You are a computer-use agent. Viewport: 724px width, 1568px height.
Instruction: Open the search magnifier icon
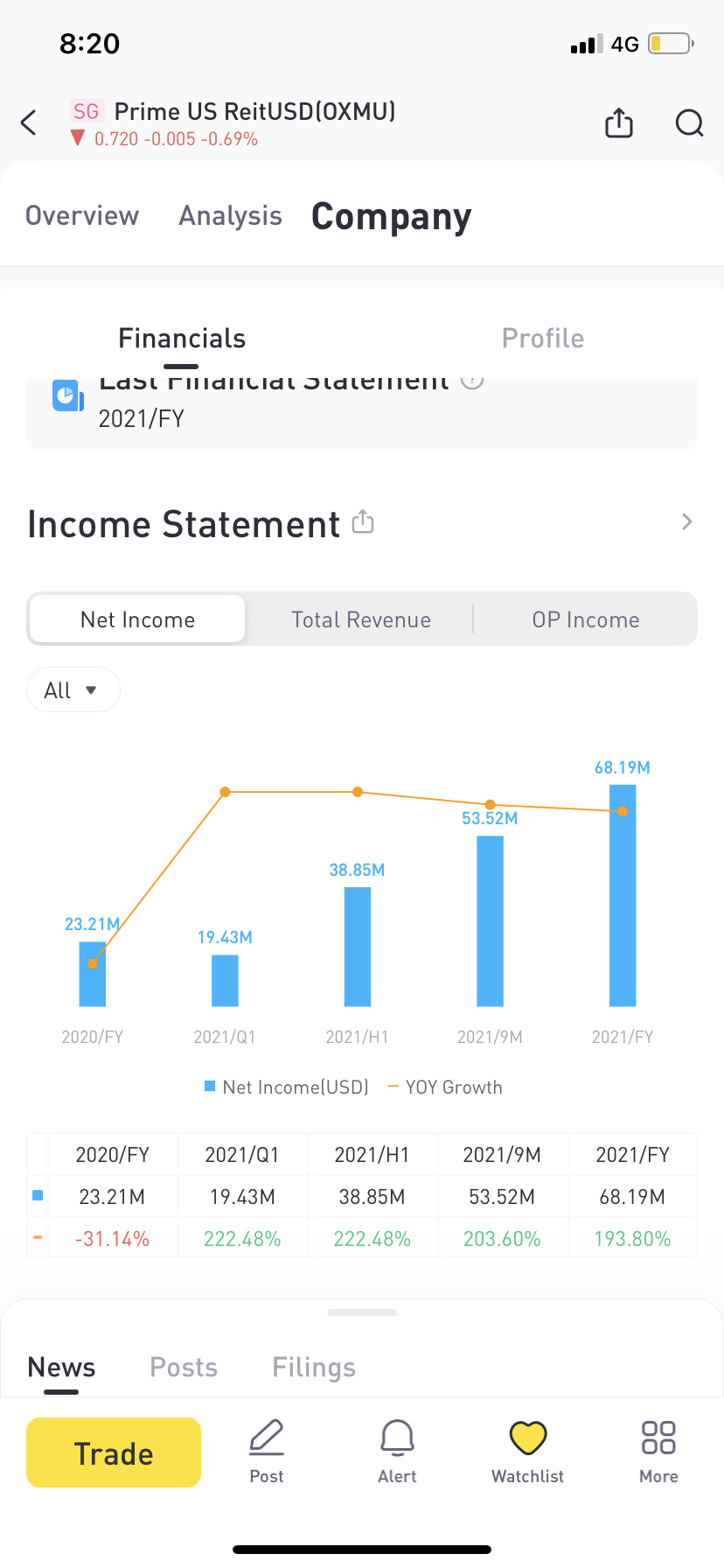[689, 123]
